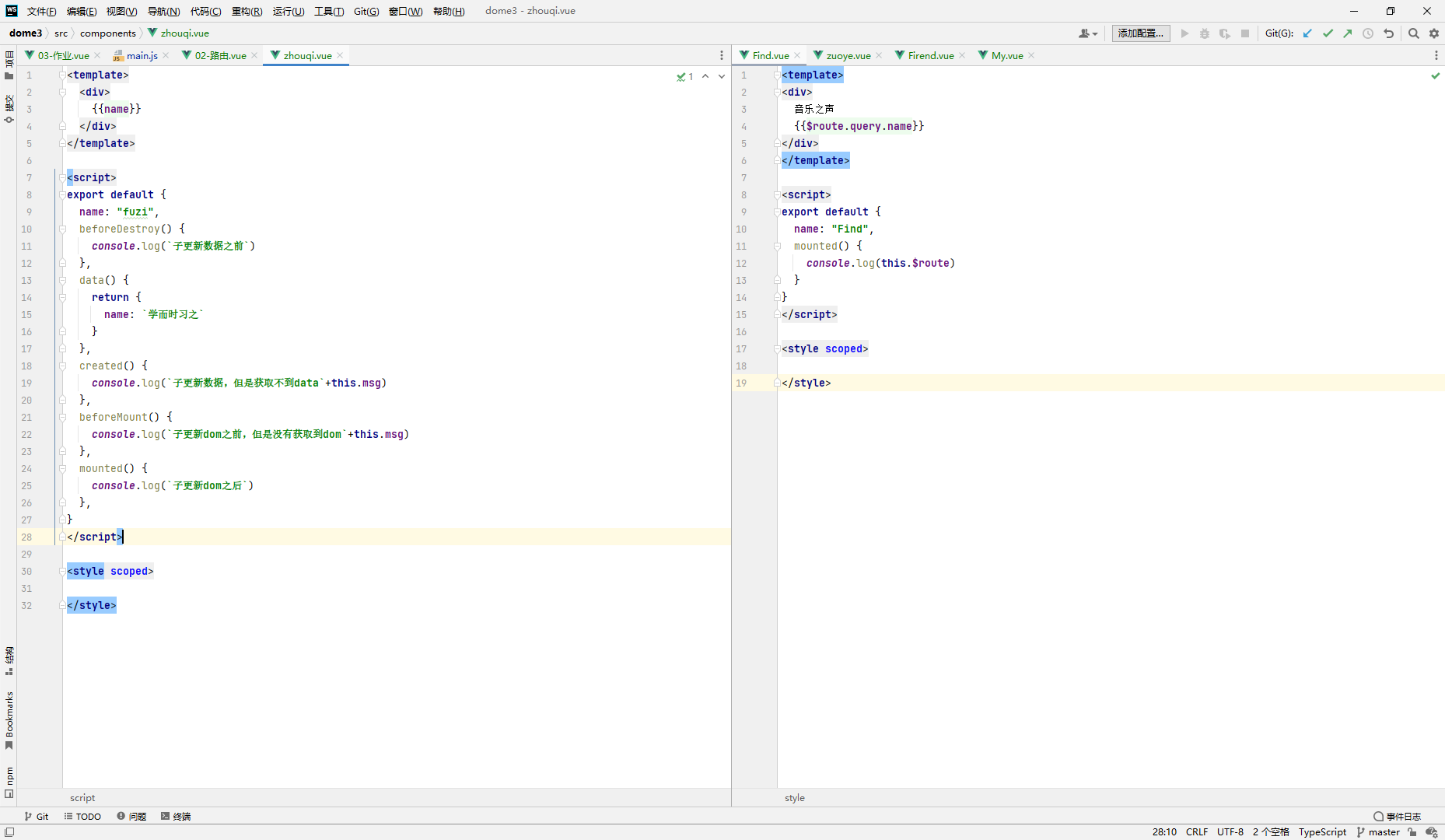Click the green Run triangle icon
Screen dimensions: 1445x840
click(x=1184, y=33)
